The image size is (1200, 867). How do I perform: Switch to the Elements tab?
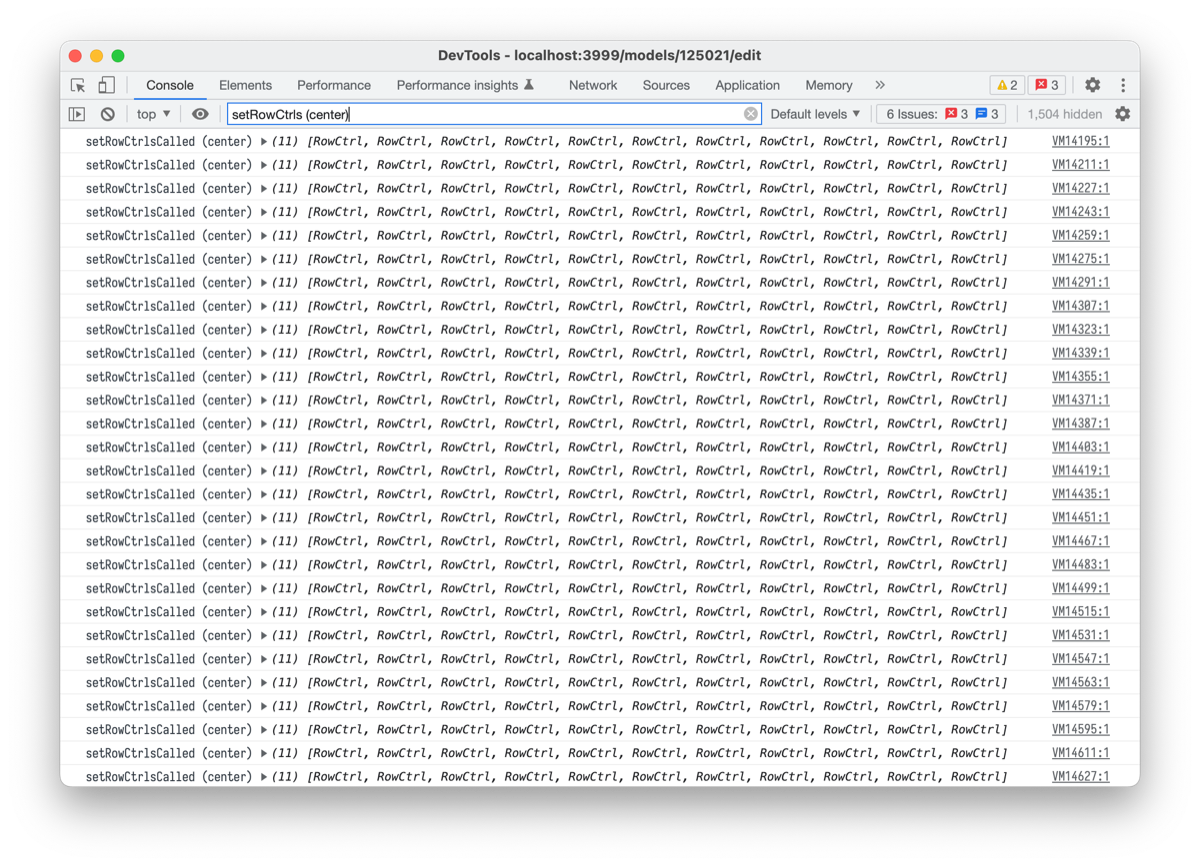tap(245, 85)
